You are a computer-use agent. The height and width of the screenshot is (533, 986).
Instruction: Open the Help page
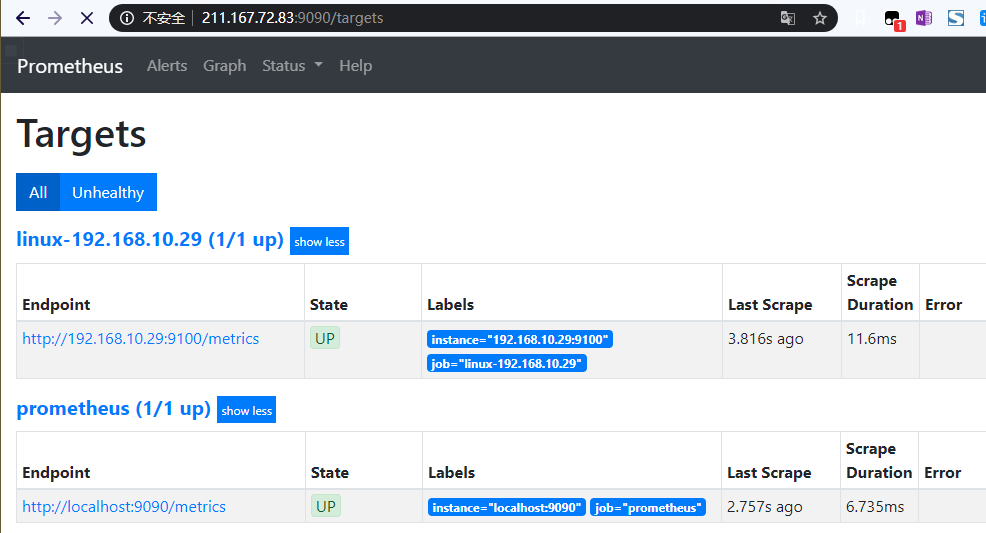[355, 65]
